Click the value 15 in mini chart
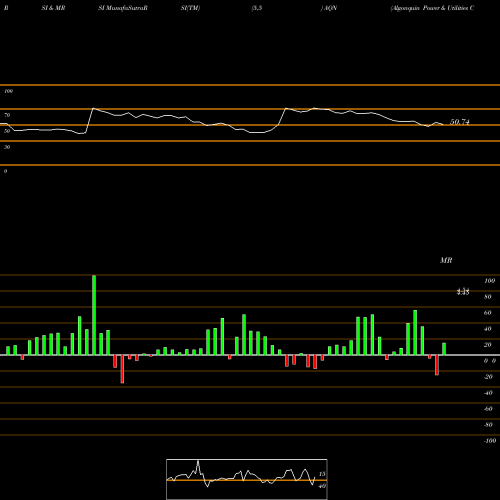500x500 pixels. click(x=322, y=474)
